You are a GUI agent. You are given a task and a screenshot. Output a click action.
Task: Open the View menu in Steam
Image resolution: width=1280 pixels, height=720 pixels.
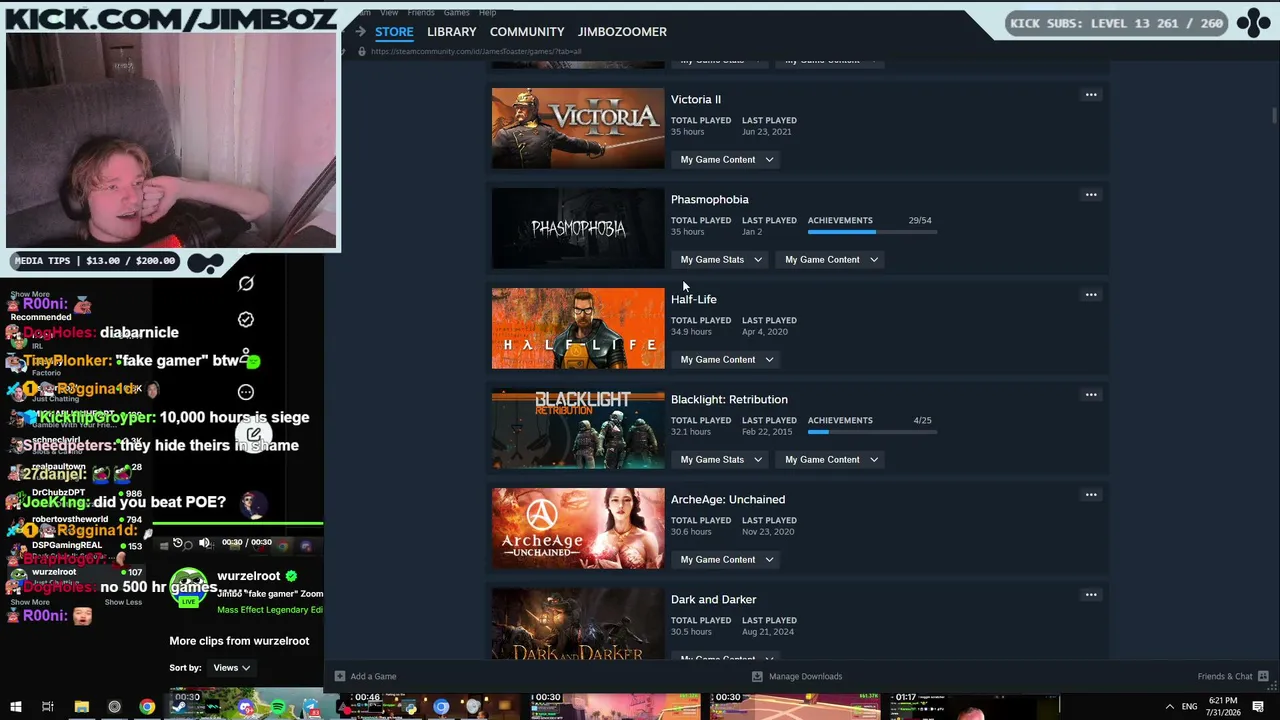coord(389,12)
